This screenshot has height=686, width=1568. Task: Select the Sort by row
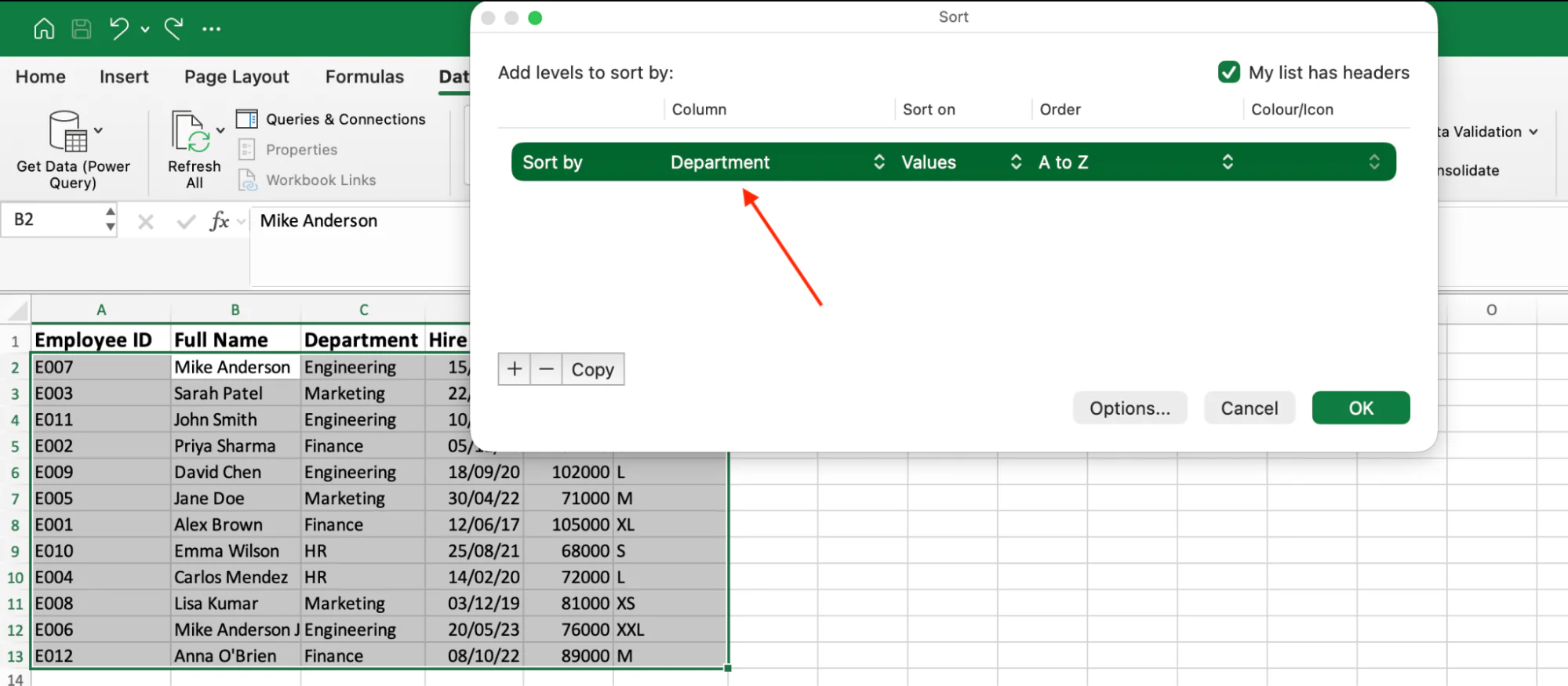click(x=953, y=162)
